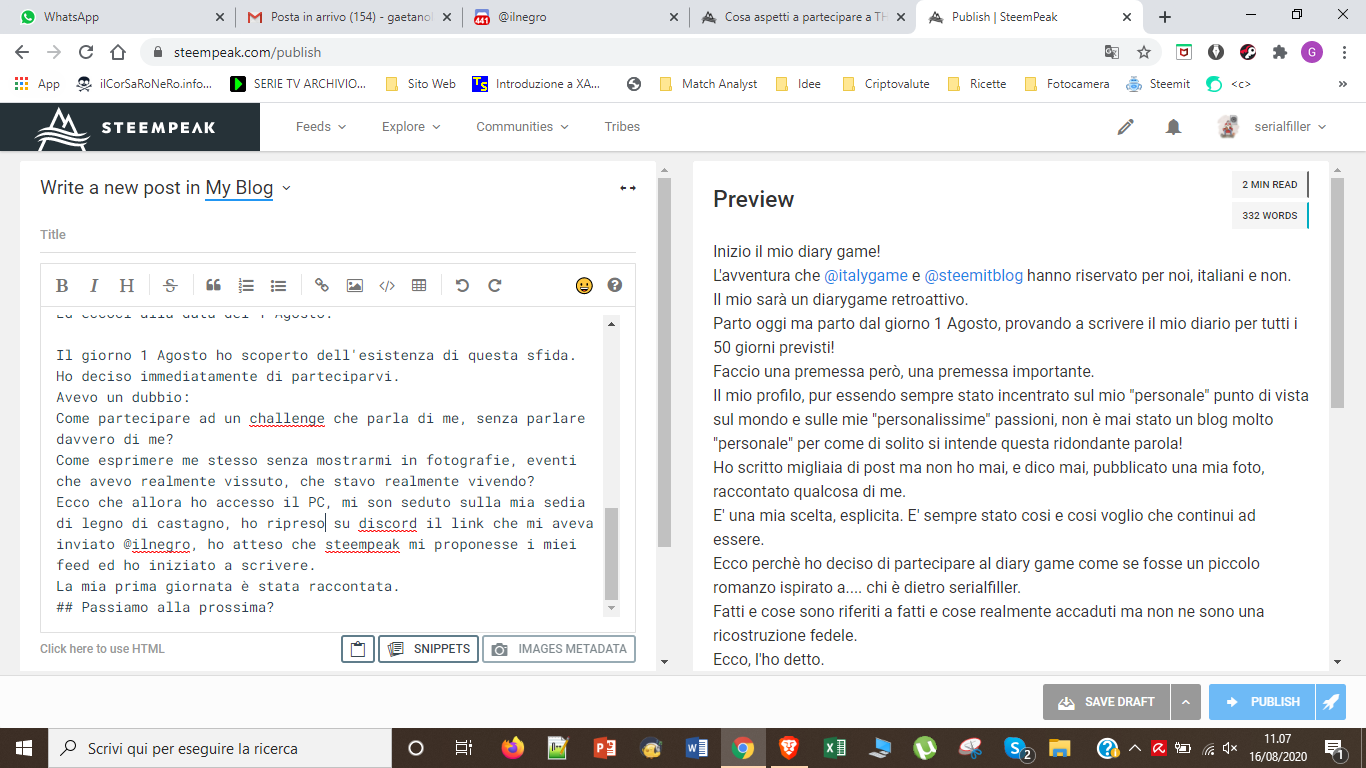Insert a table from the editor toolbar
The image size is (1366, 768).
(419, 286)
